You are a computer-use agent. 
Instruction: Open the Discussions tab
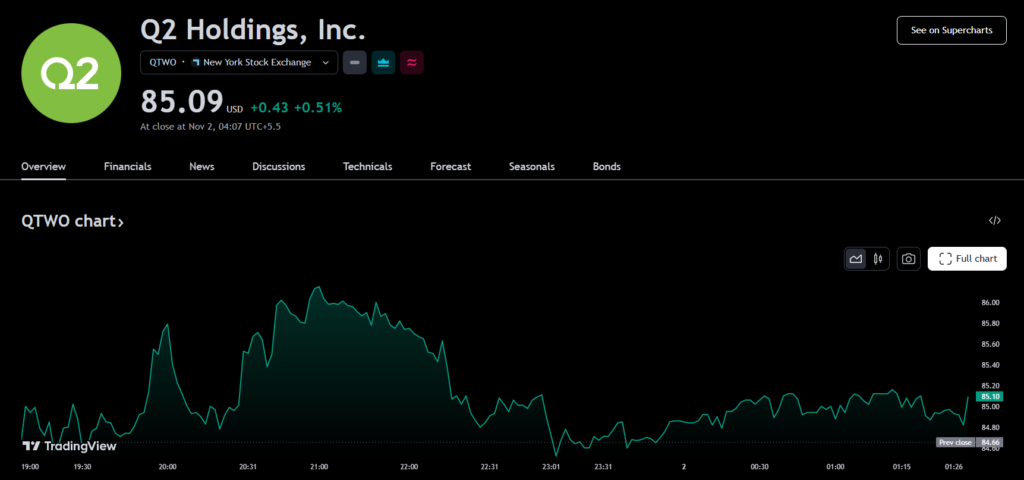tap(279, 167)
